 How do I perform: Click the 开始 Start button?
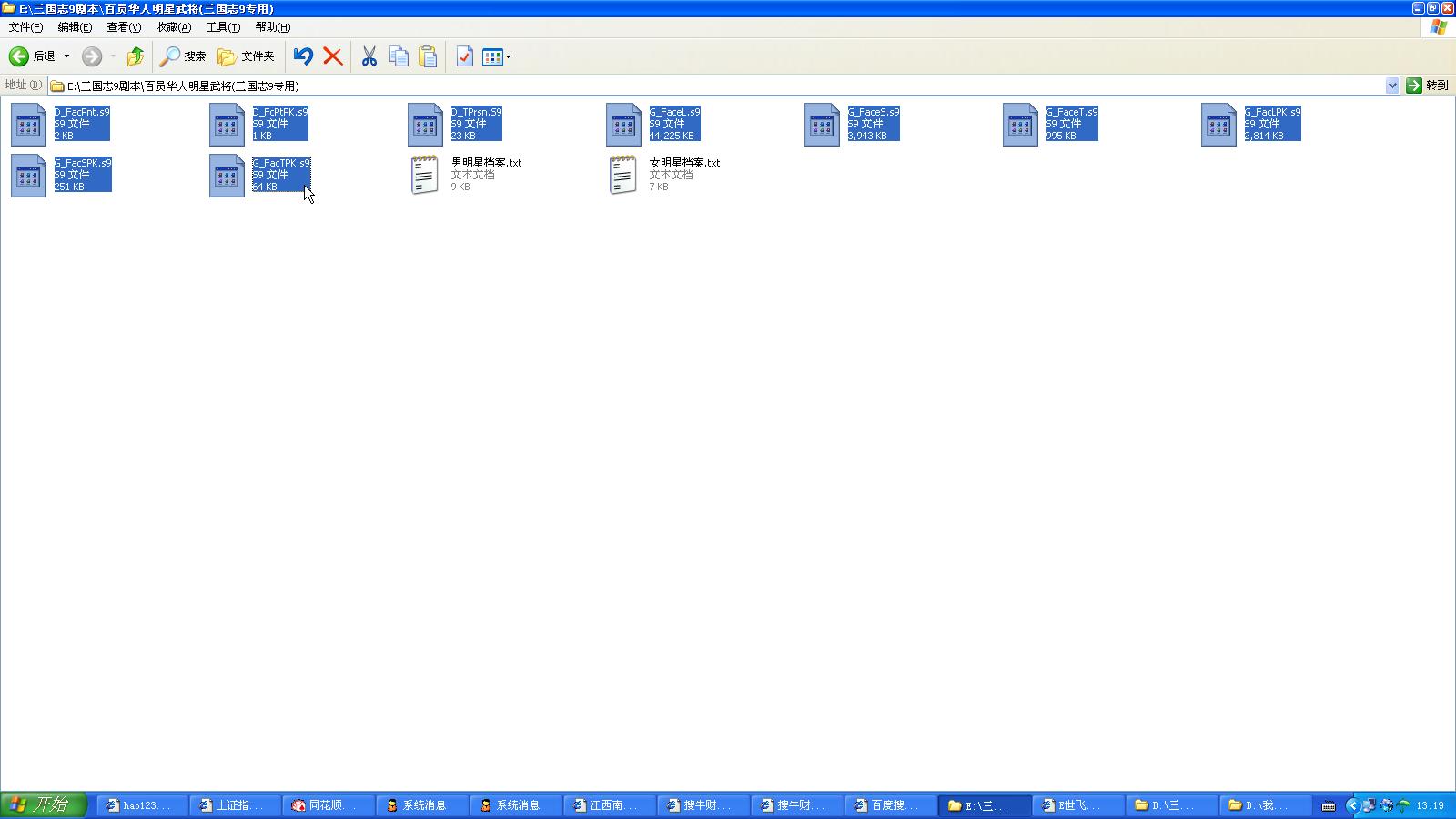tap(43, 804)
